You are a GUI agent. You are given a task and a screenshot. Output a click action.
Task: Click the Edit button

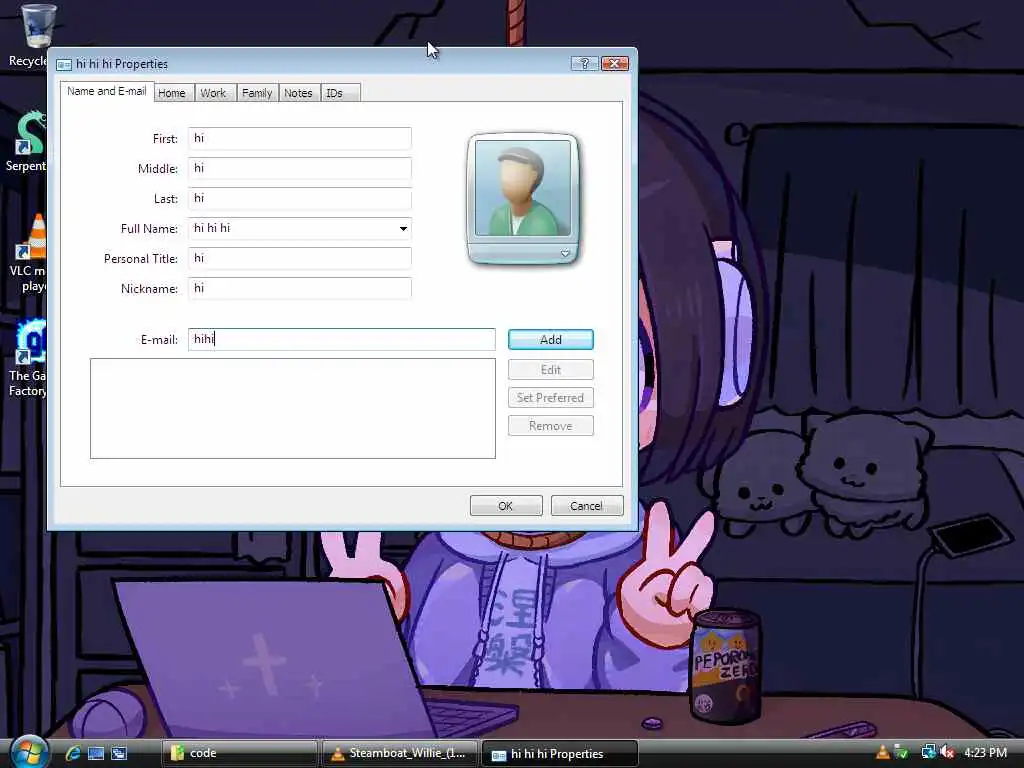[551, 370]
